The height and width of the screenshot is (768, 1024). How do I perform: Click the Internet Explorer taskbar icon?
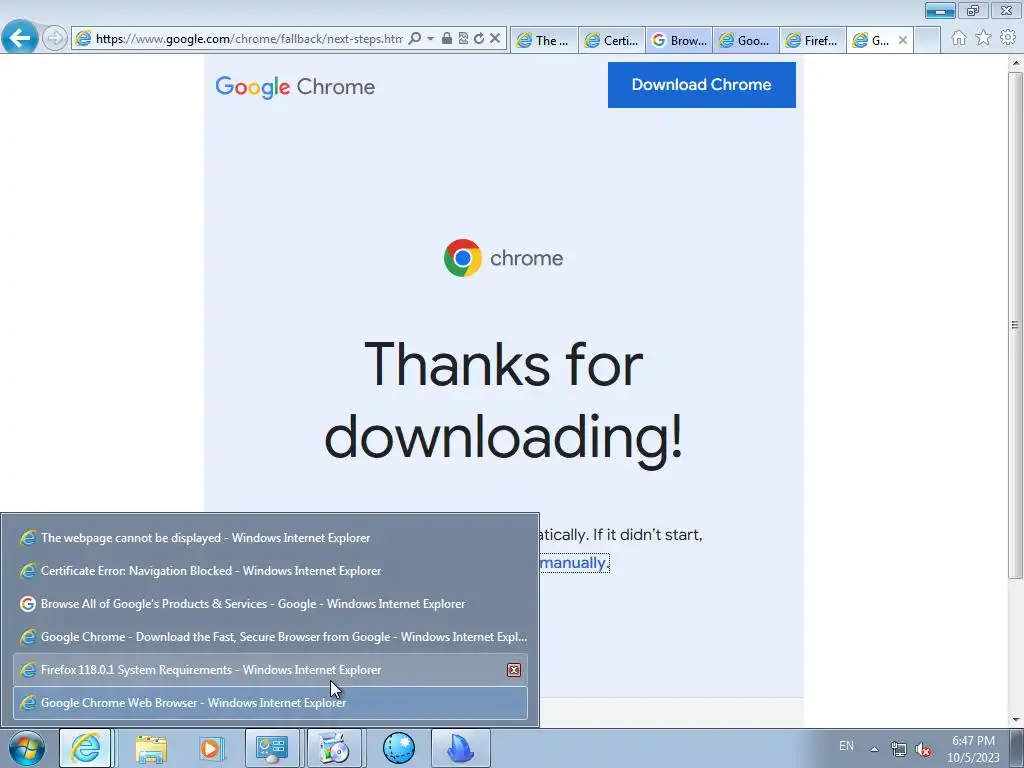tap(86, 748)
